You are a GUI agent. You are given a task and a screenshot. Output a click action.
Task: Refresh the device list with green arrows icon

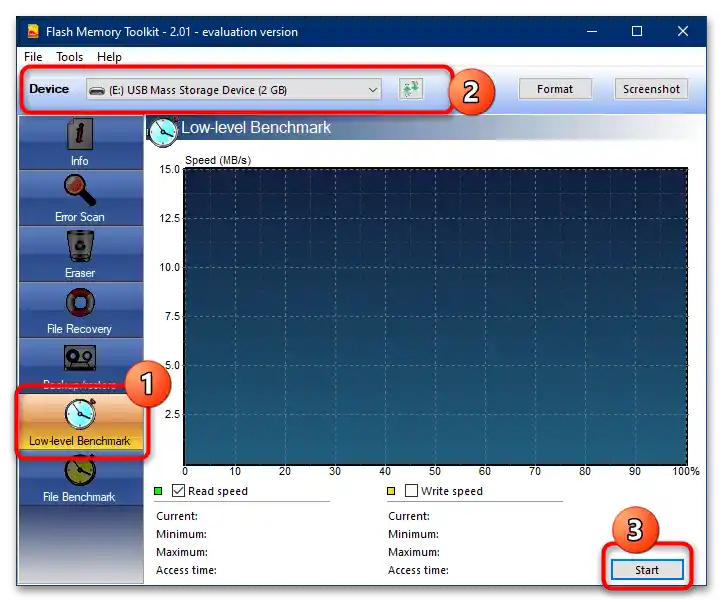pos(410,89)
